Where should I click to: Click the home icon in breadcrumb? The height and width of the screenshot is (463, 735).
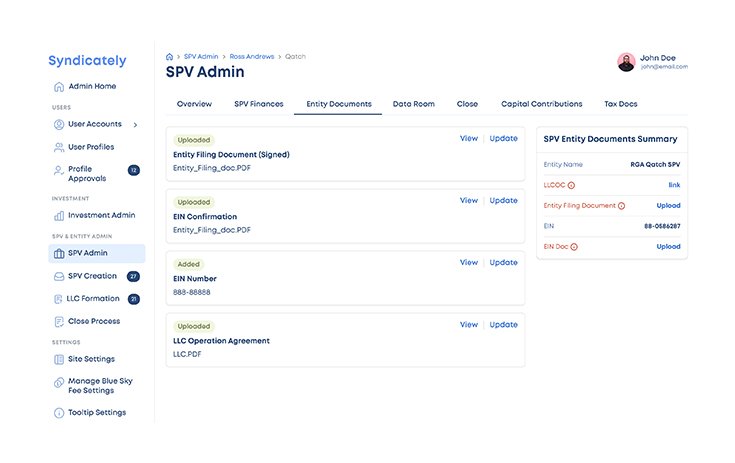click(170, 57)
